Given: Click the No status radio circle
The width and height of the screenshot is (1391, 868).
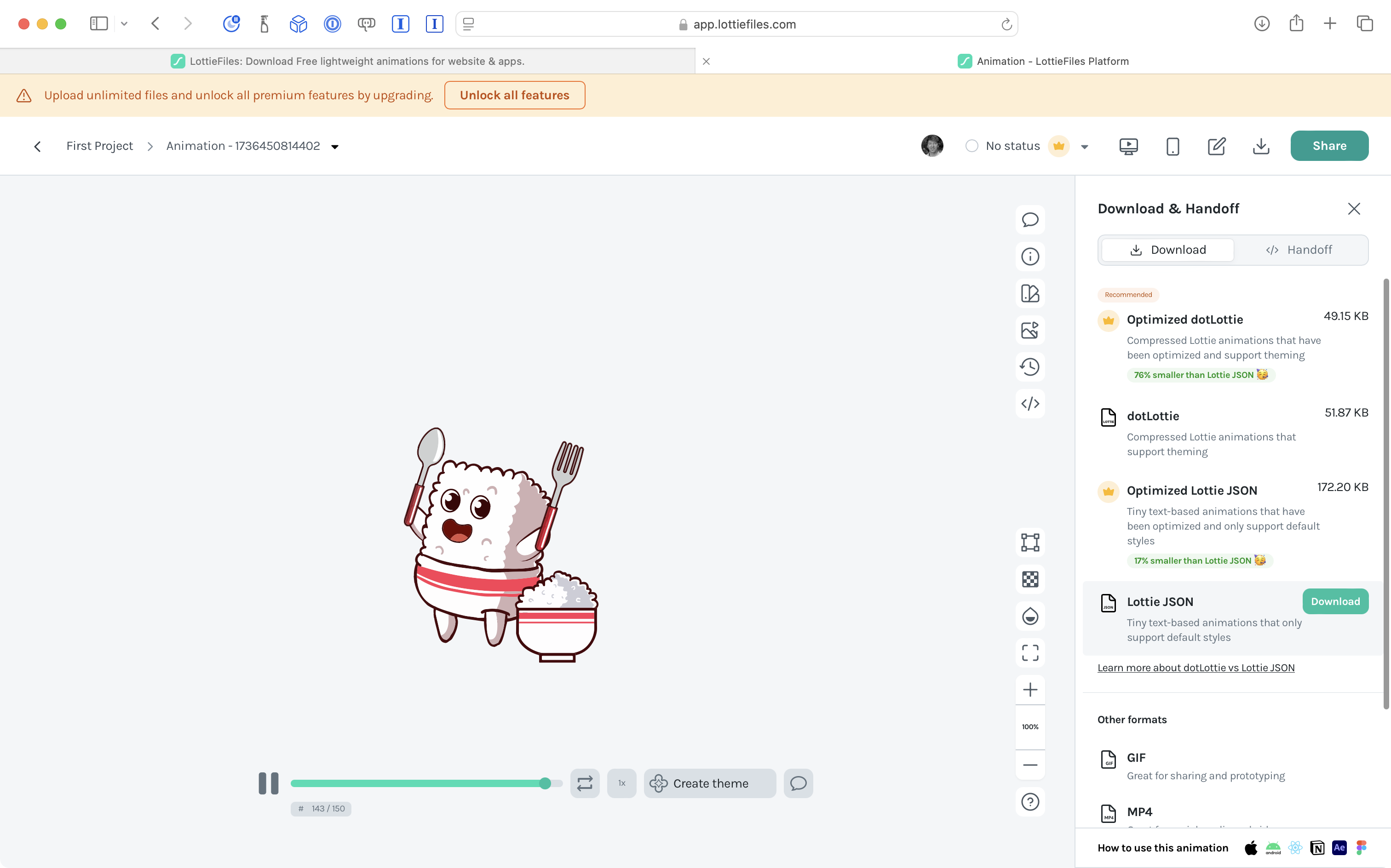Looking at the screenshot, I should [x=971, y=146].
